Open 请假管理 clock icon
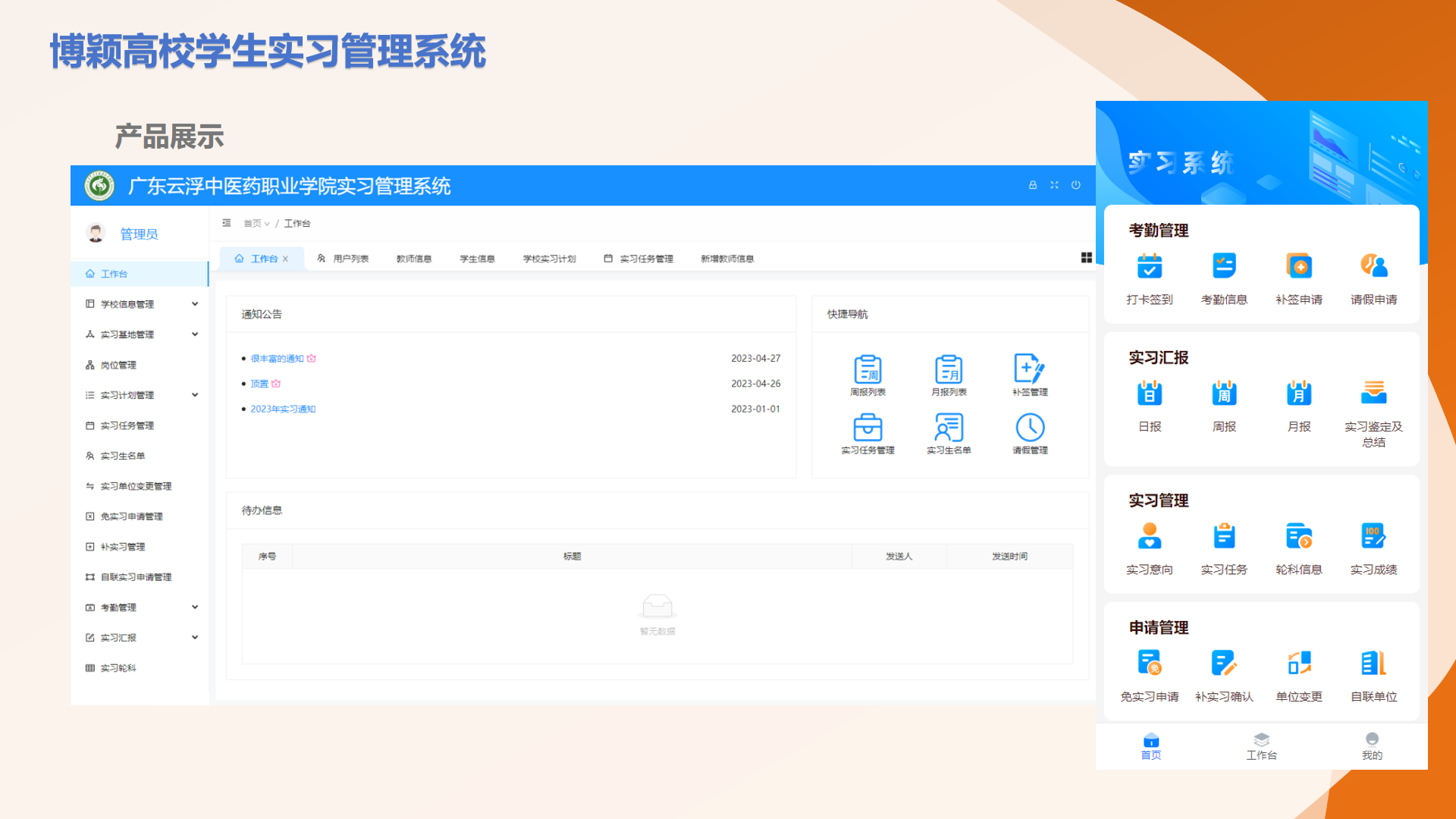The height and width of the screenshot is (819, 1456). [x=1030, y=428]
